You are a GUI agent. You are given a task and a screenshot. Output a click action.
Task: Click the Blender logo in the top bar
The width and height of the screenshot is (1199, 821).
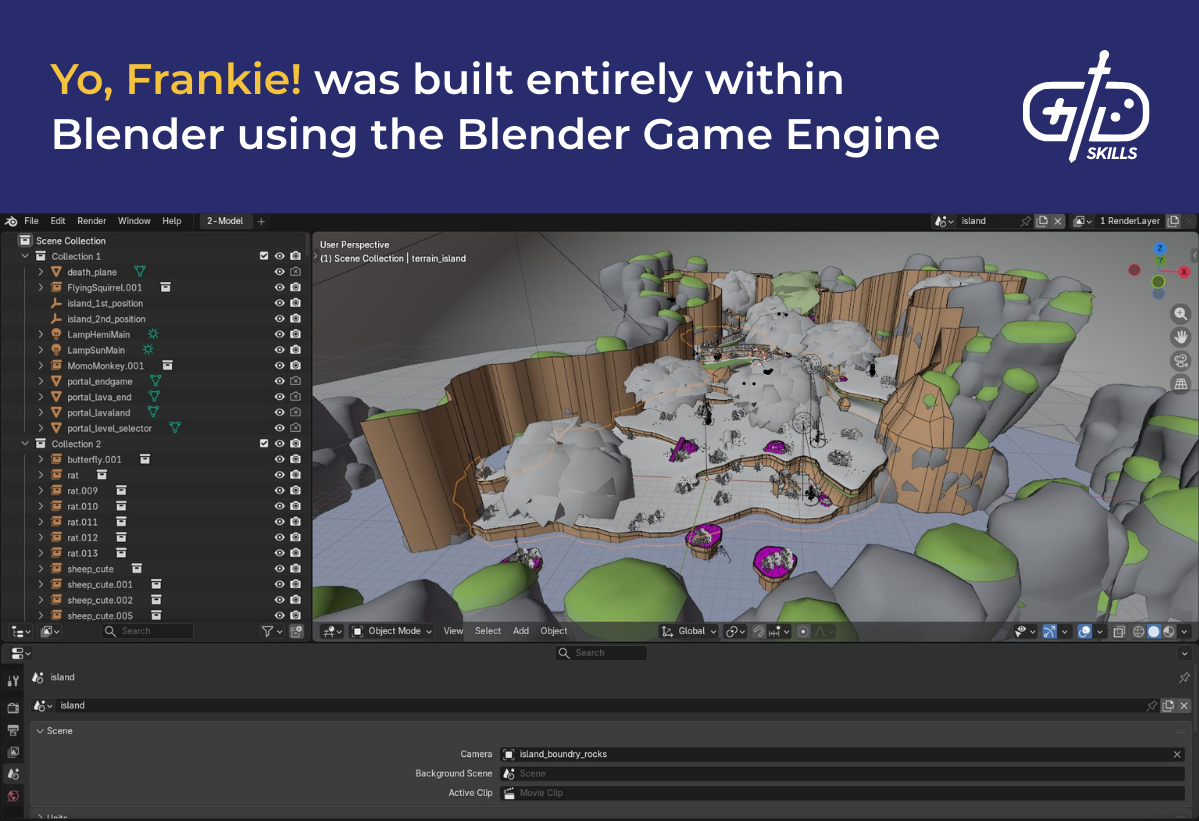pyautogui.click(x=10, y=221)
